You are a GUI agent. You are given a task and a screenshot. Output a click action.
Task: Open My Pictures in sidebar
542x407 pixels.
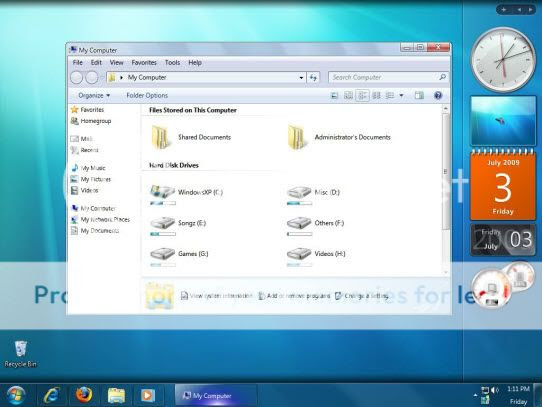[x=91, y=179]
